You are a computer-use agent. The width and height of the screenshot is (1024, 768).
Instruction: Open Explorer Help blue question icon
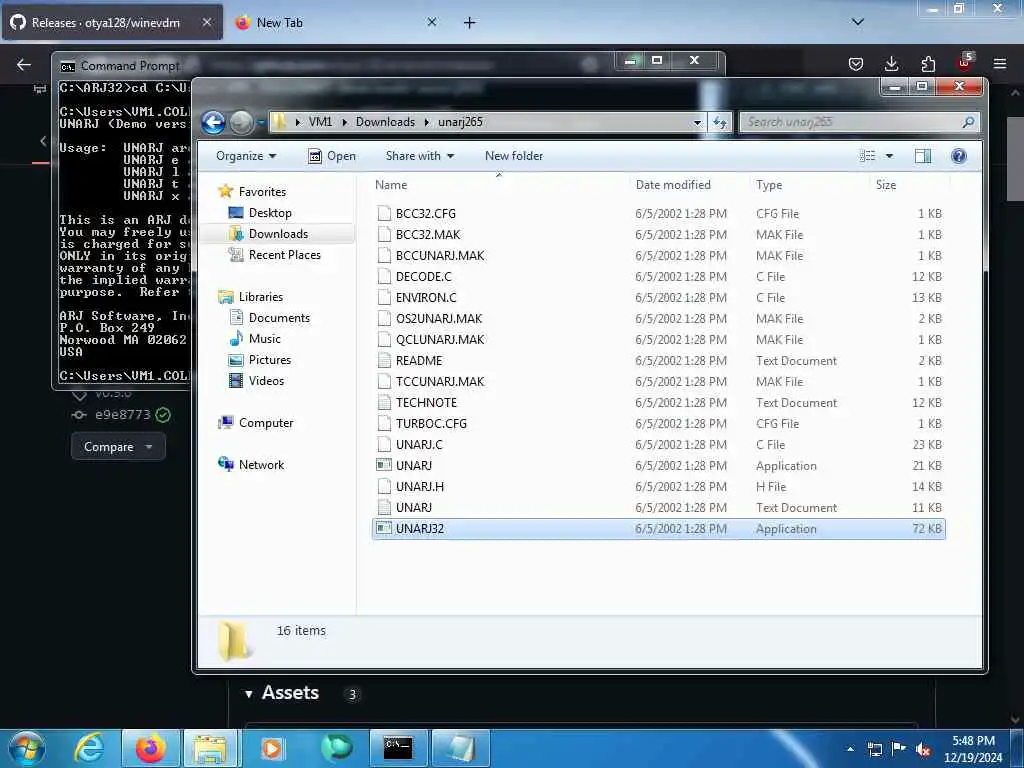pyautogui.click(x=958, y=156)
